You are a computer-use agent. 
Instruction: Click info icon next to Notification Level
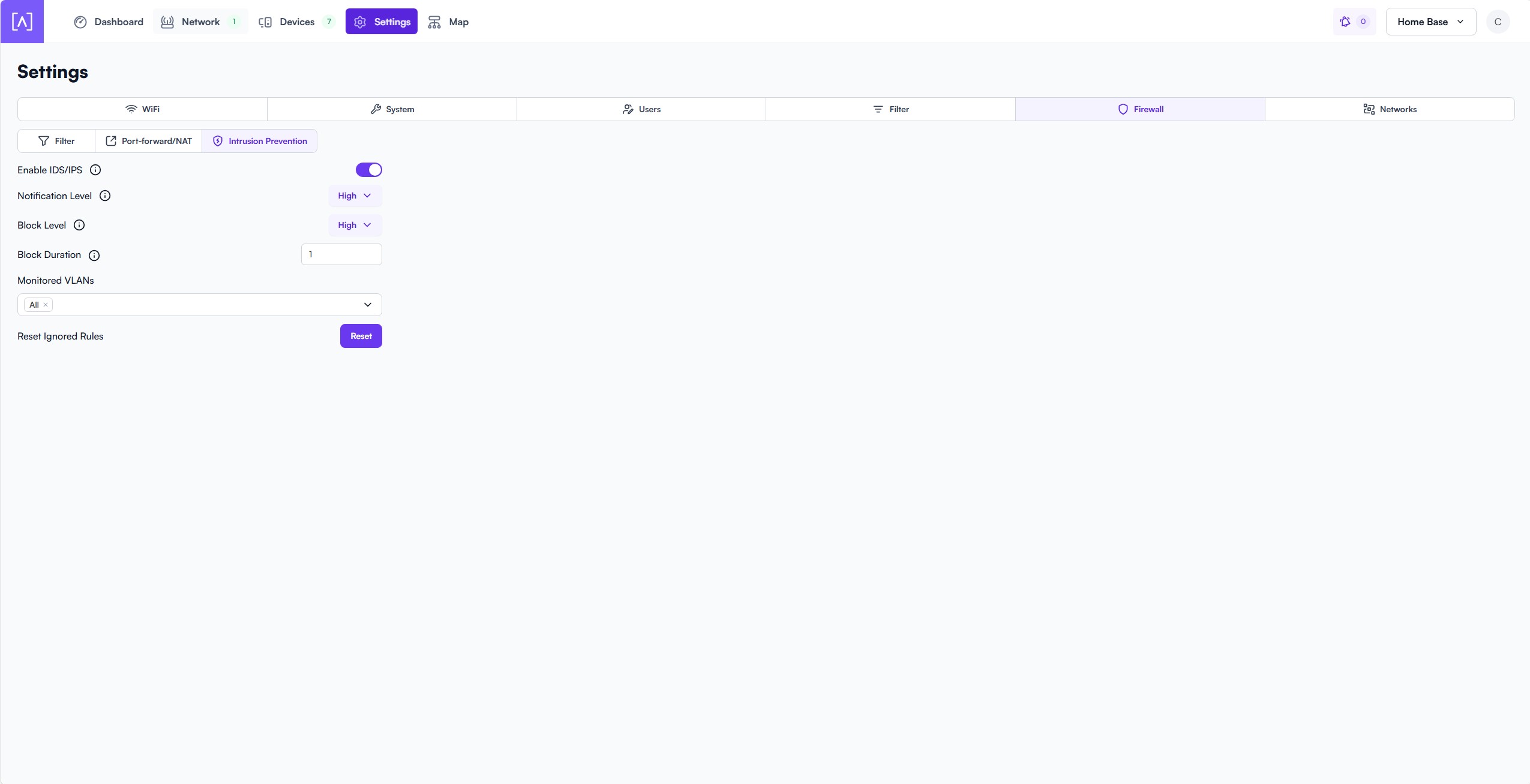[105, 196]
